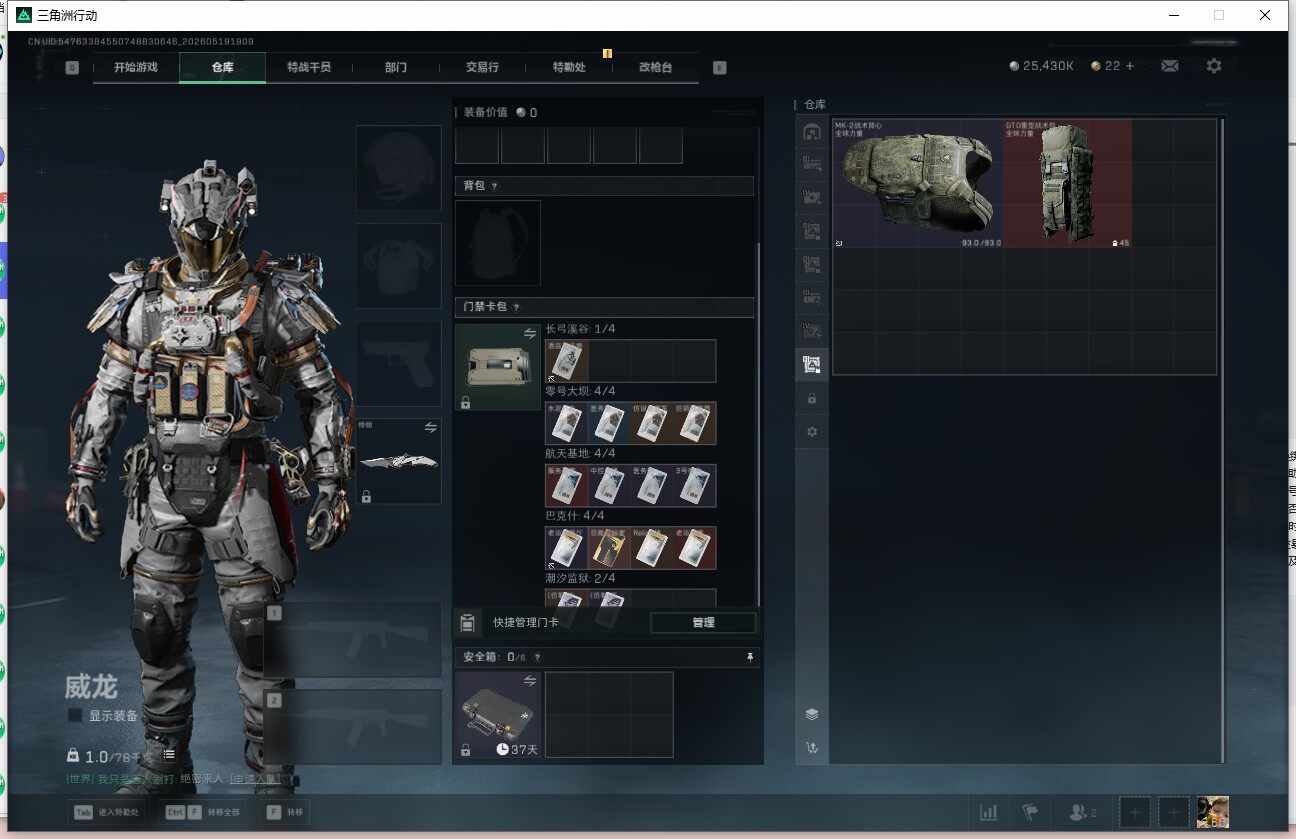Viewport: 1296px width, 839px height.
Task: Click the lock icon on the safe box
Action: point(465,750)
